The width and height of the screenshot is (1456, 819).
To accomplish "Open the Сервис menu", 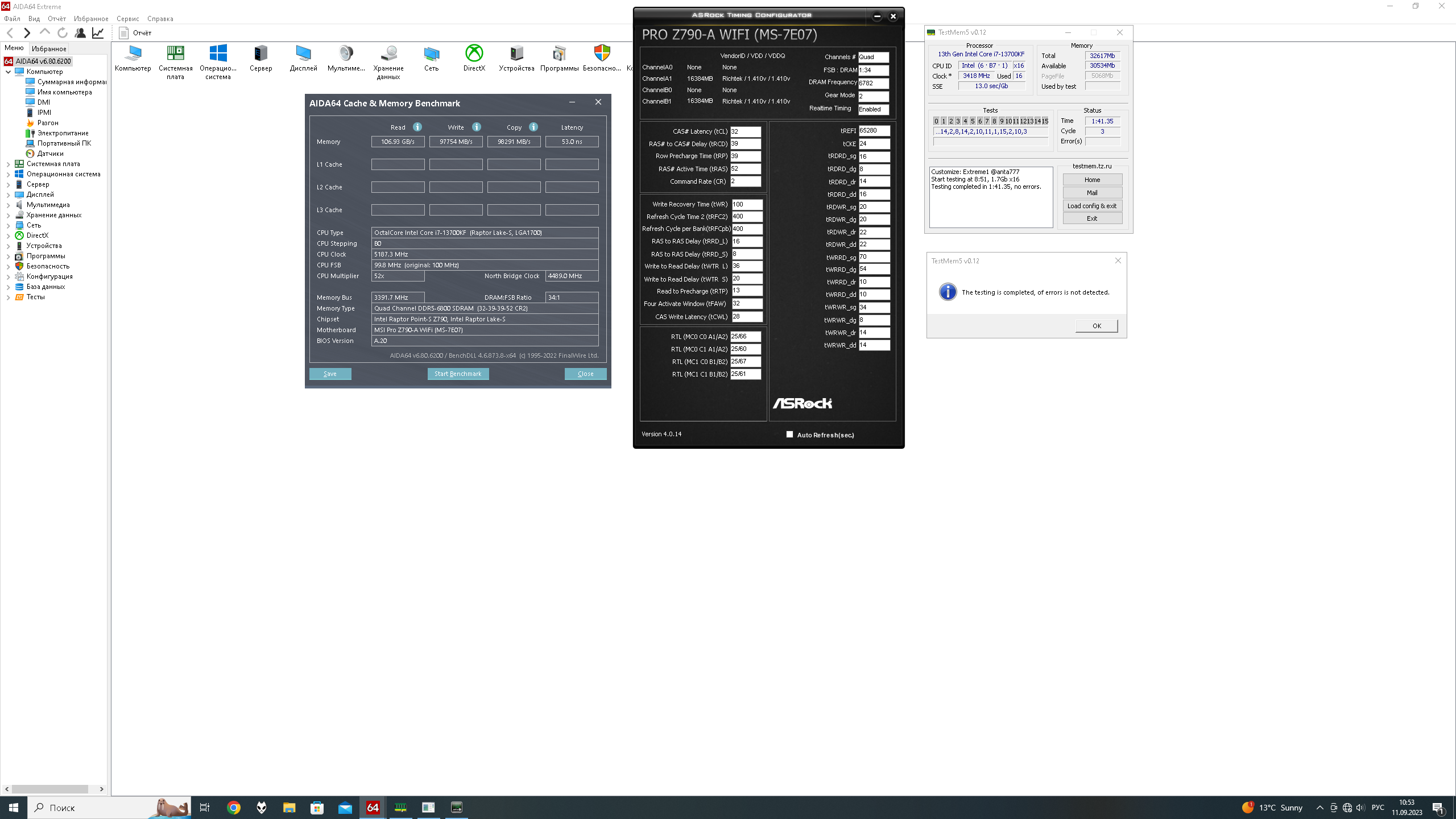I will [127, 19].
